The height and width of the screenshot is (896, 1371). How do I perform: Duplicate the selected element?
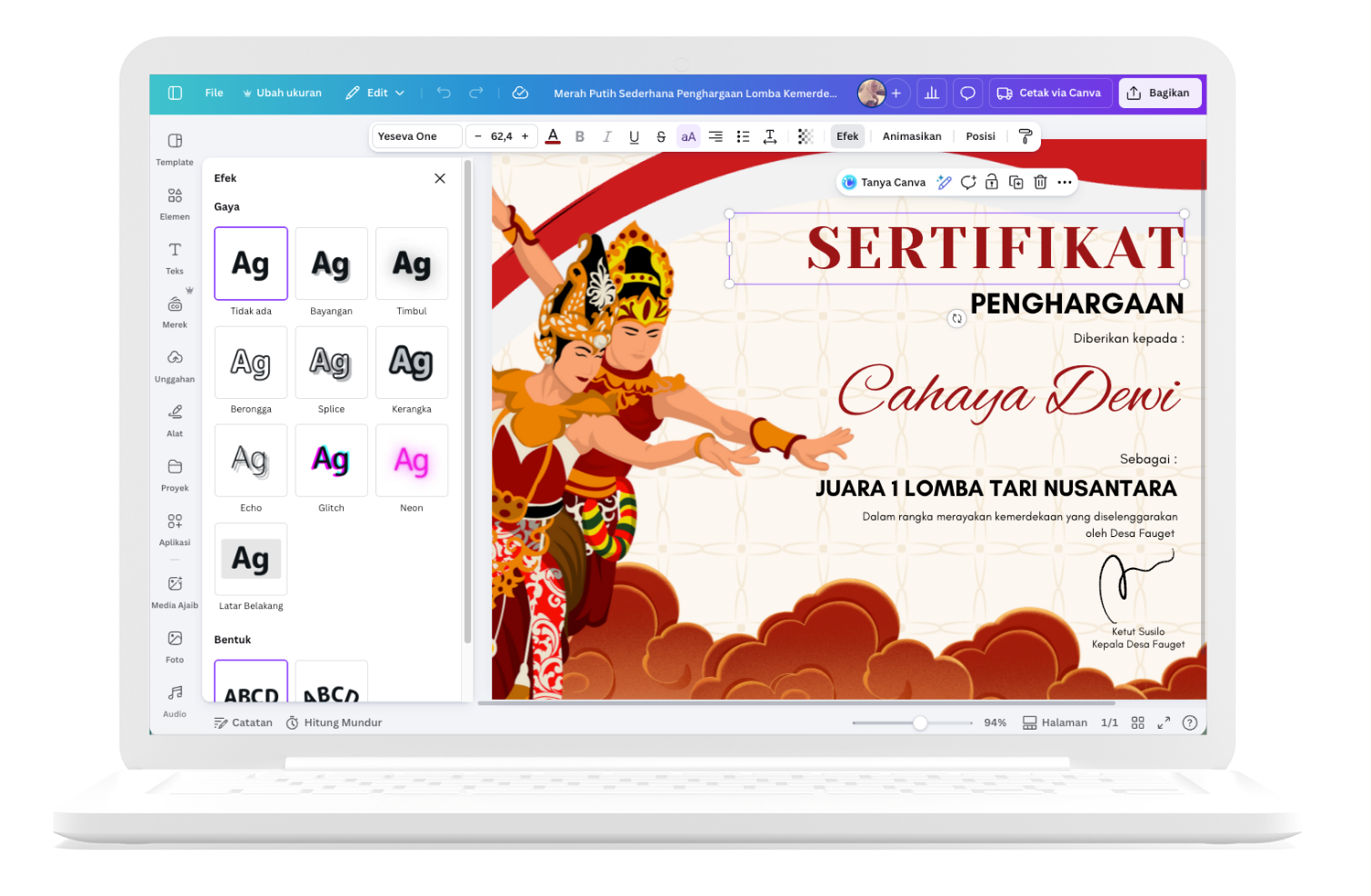click(x=1016, y=182)
